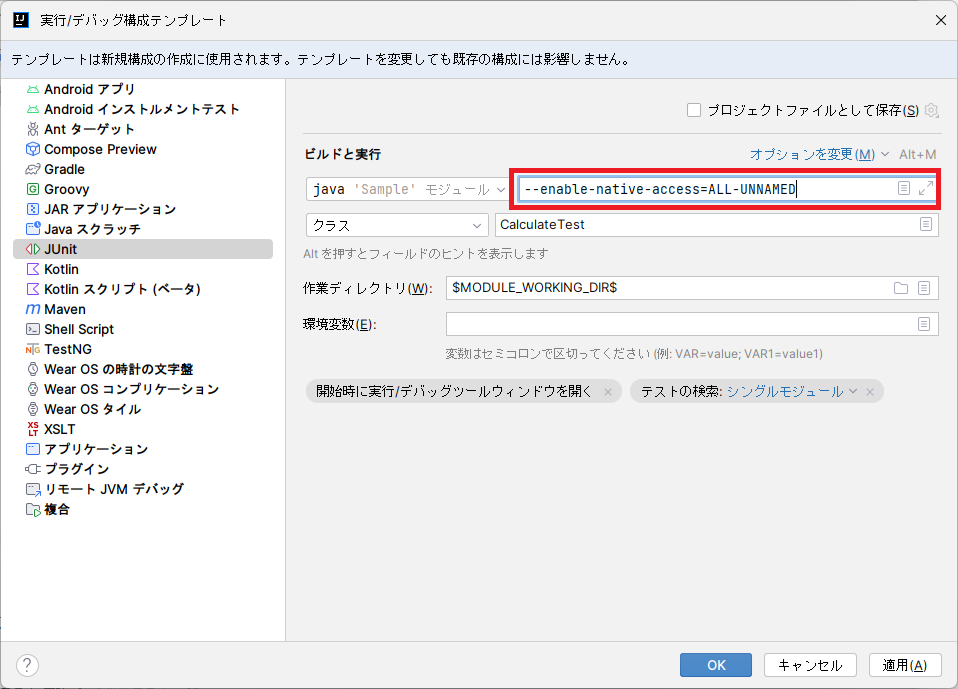Image resolution: width=958 pixels, height=689 pixels.
Task: Open environment variables editor icon
Action: point(924,324)
